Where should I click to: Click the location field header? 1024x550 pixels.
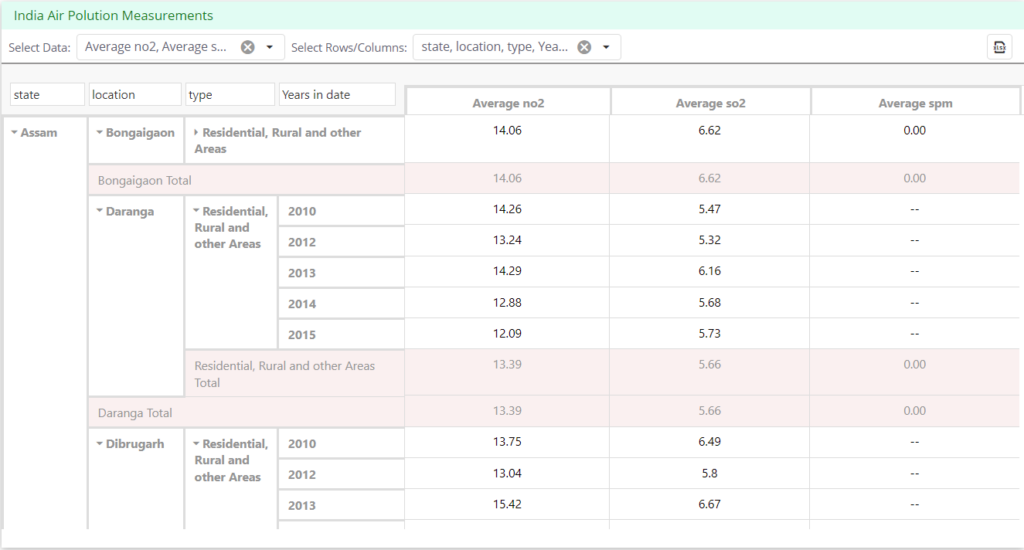point(135,95)
